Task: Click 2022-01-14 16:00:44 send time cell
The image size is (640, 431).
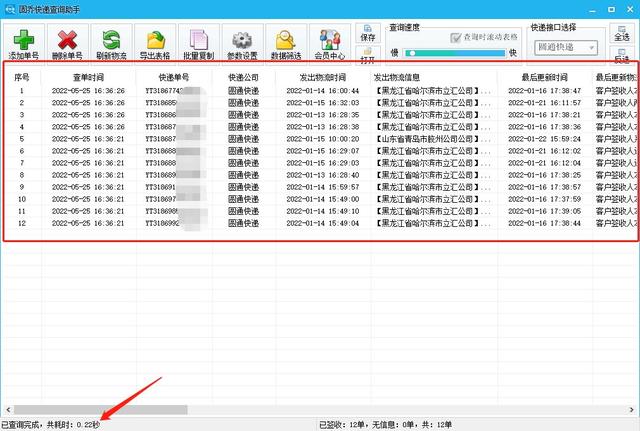Action: click(322, 91)
